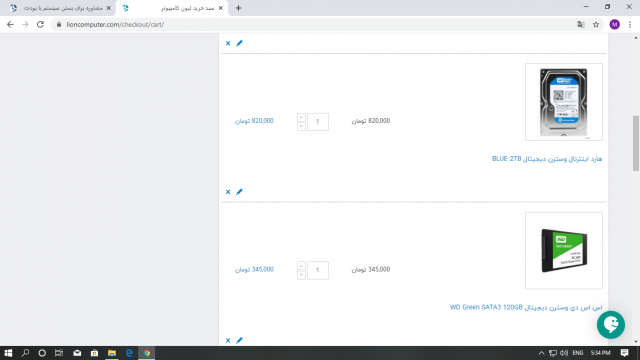Screen dimensions: 640x360
Task: Click the 820,000 blue subtotal for BLUE 2TB
Action: [x=254, y=121]
